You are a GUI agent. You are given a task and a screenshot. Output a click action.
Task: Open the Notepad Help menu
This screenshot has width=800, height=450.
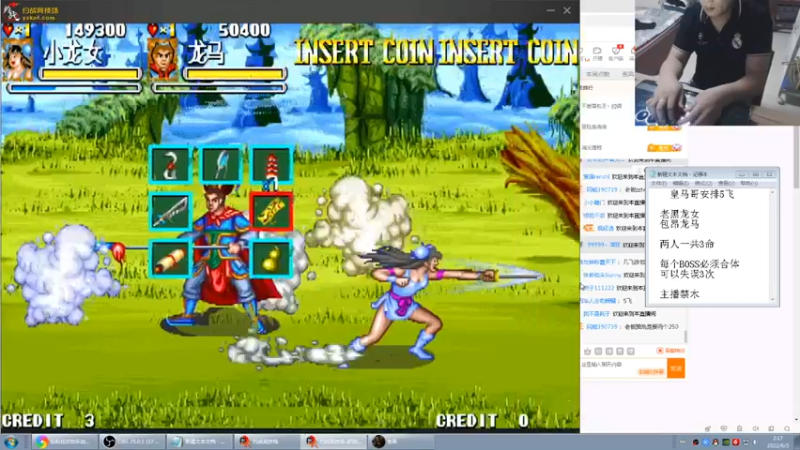pos(748,183)
